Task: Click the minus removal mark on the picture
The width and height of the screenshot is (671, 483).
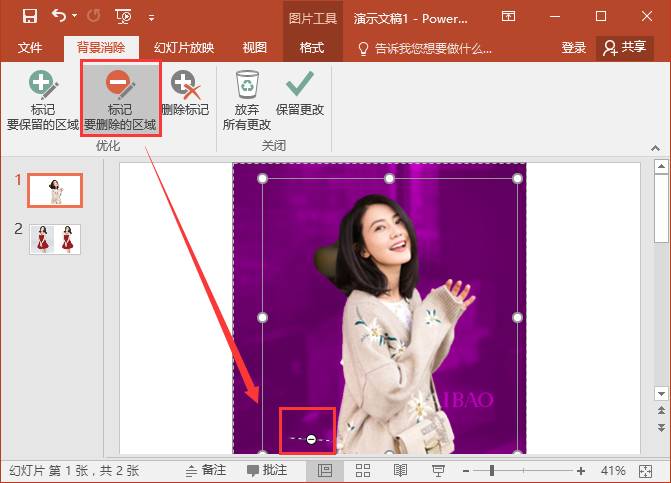Action: point(312,439)
